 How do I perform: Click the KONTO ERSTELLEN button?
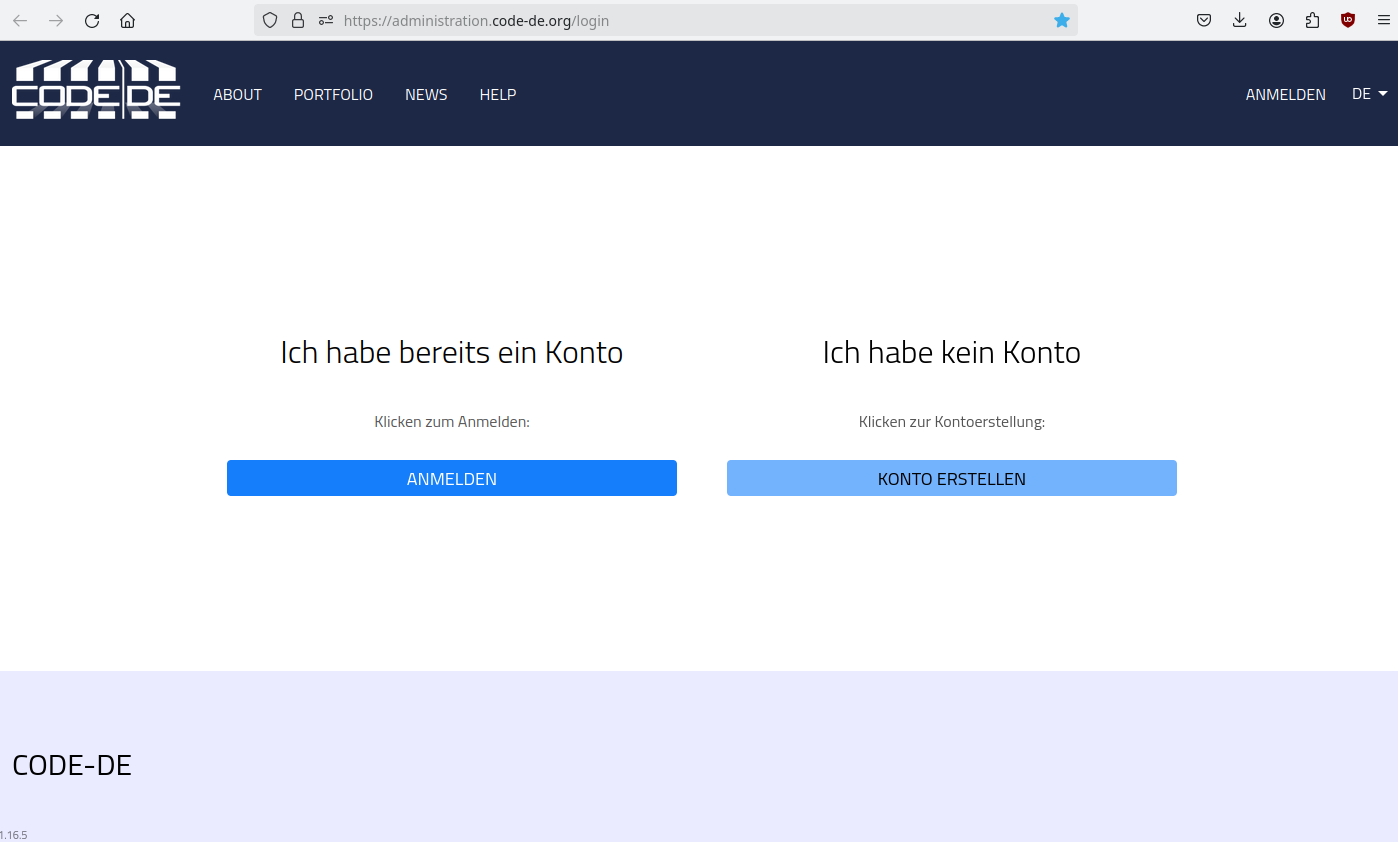tap(952, 478)
